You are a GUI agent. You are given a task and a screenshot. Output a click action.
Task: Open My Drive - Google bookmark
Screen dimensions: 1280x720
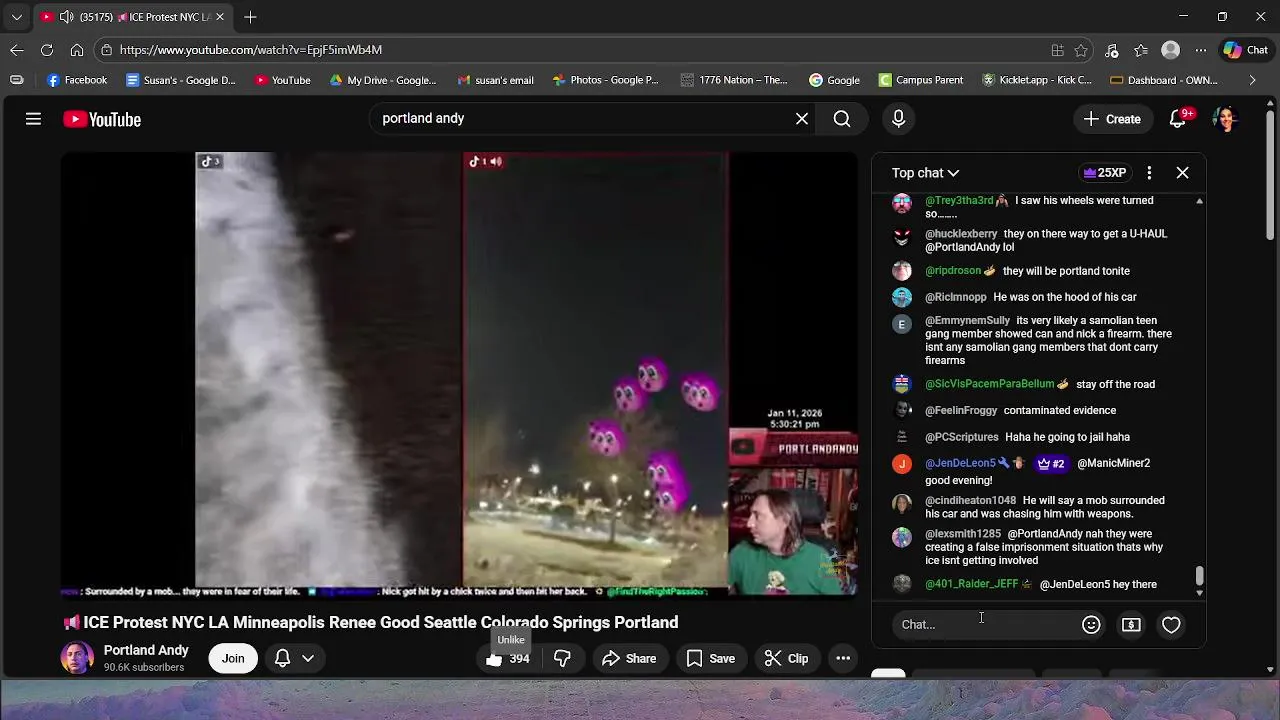[383, 80]
